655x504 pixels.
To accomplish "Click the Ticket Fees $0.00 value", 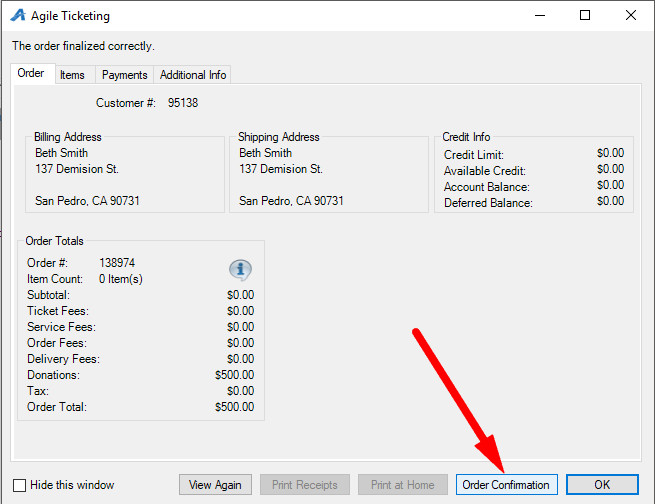I will [x=240, y=311].
